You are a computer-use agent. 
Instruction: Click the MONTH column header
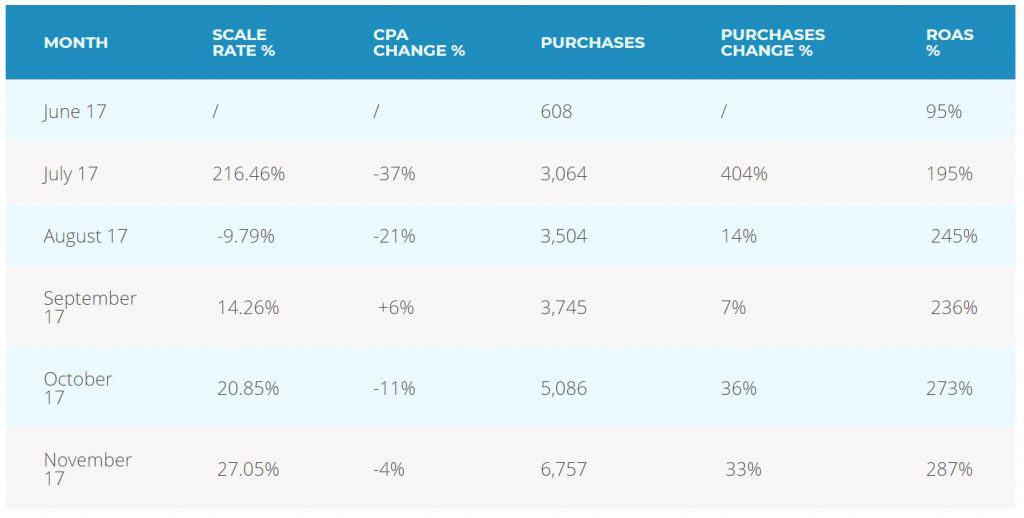[x=76, y=42]
